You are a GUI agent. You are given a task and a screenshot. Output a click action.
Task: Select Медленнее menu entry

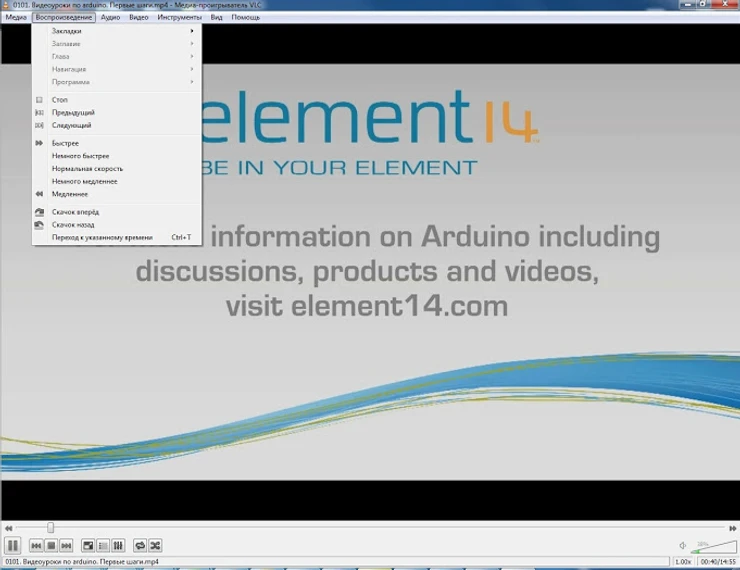click(117, 194)
